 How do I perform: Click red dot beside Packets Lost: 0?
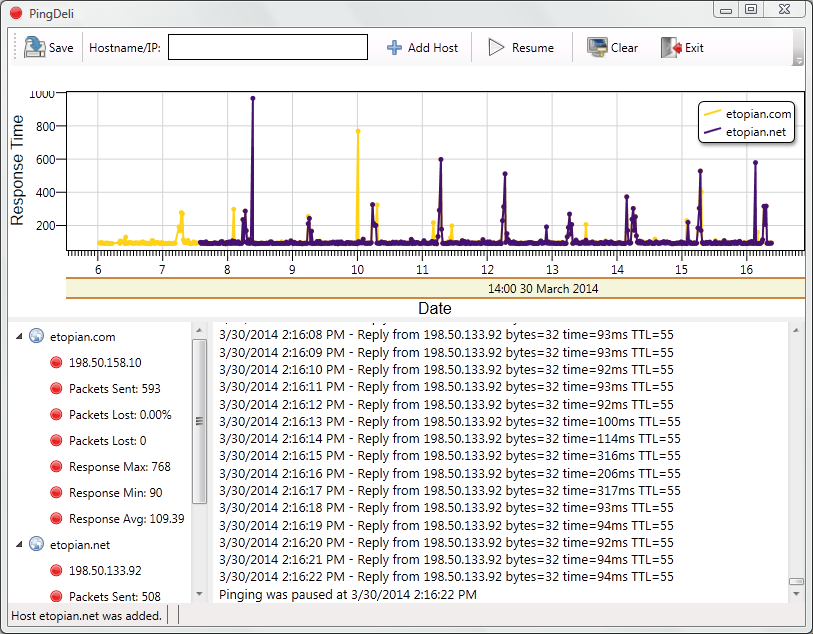pos(56,441)
